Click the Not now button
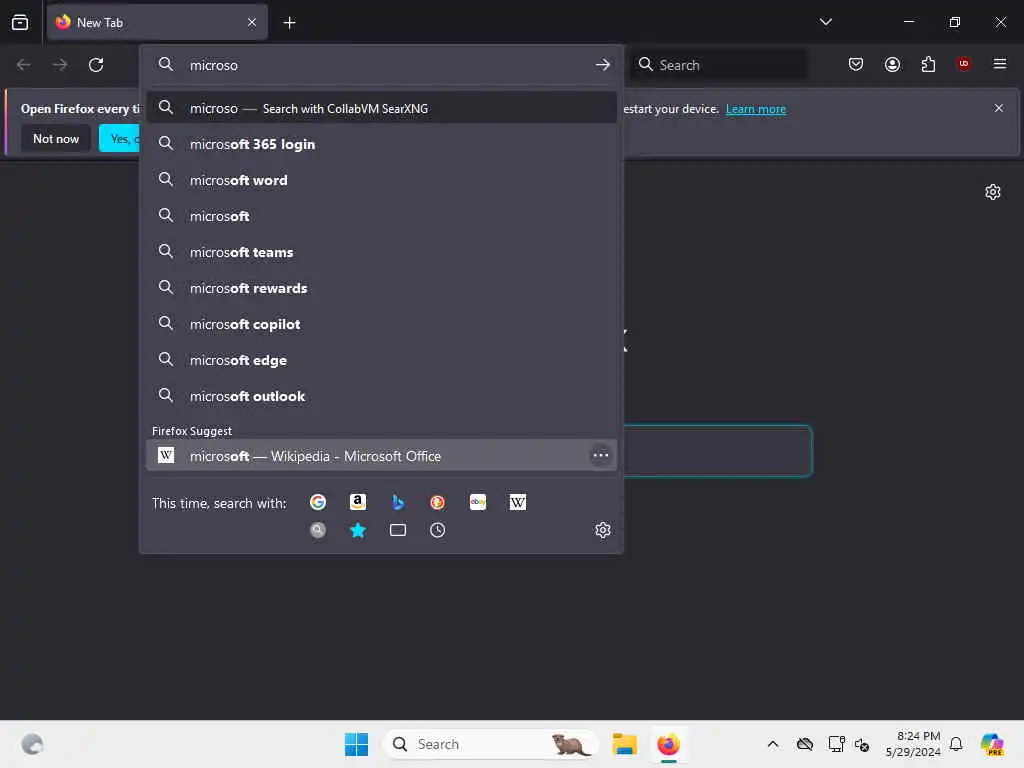 (x=56, y=138)
